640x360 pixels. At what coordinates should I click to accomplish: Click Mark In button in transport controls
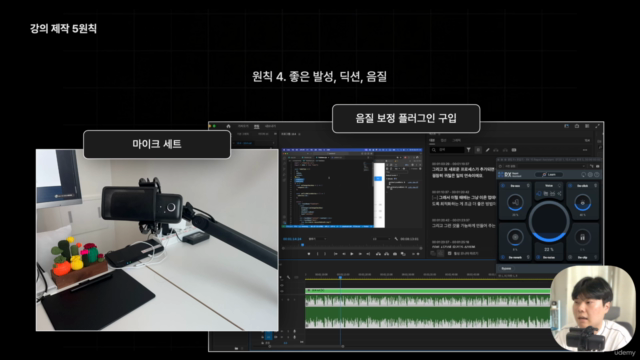(317, 254)
